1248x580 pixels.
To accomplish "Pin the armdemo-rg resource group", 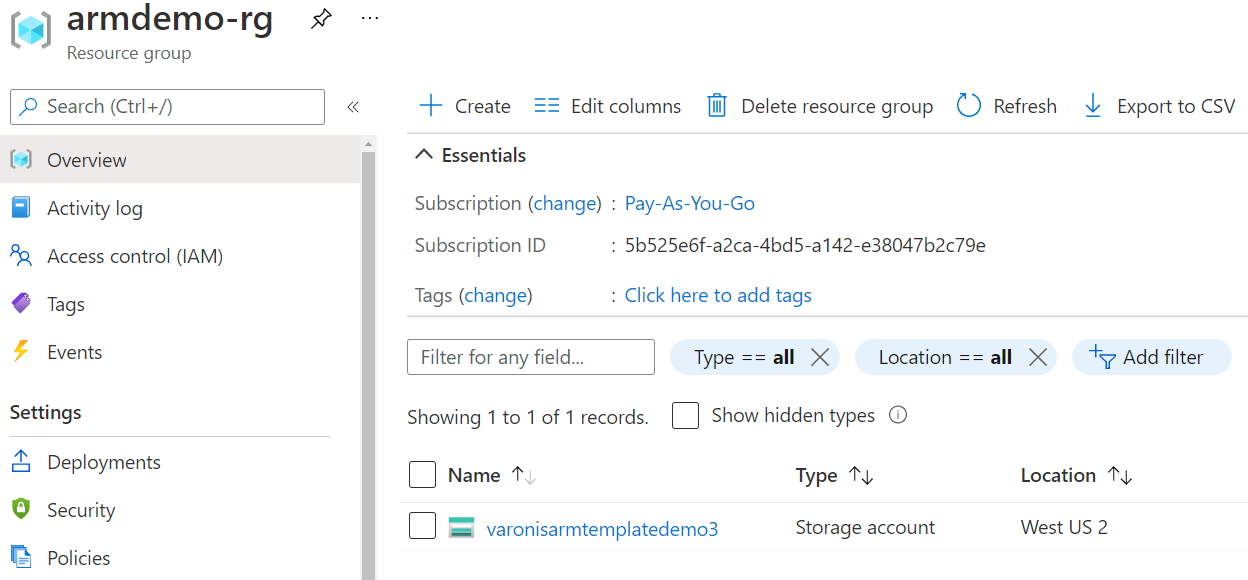I will pyautogui.click(x=321, y=19).
